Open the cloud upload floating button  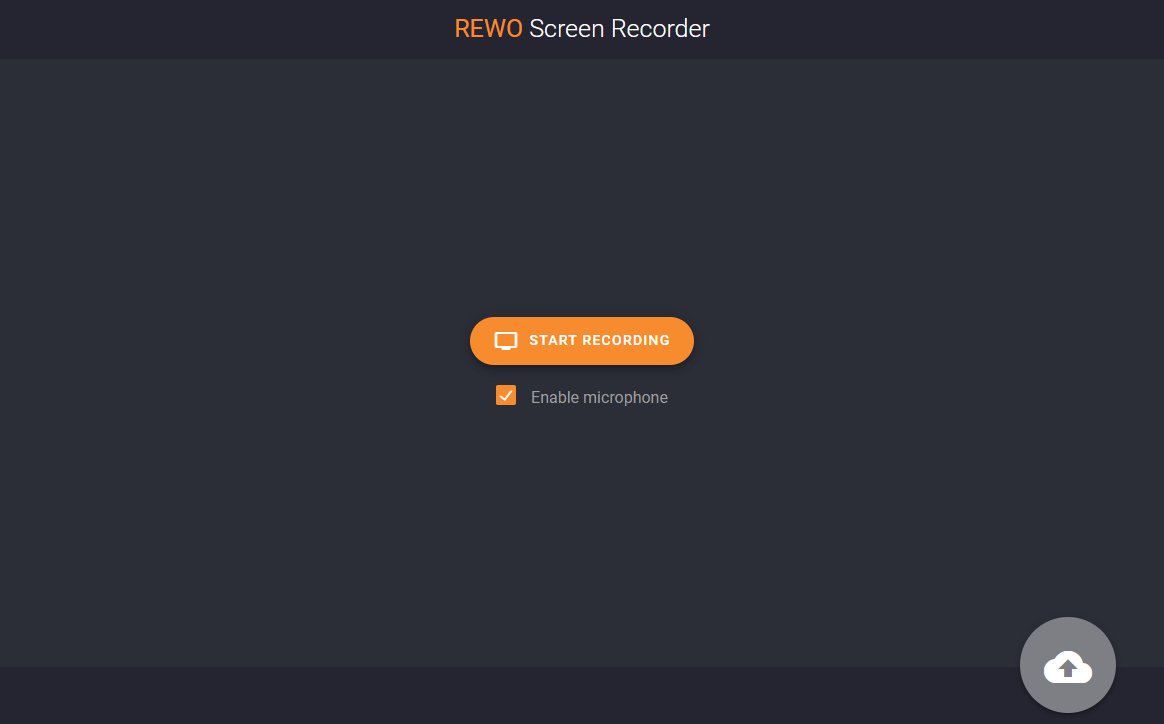pyautogui.click(x=1067, y=665)
